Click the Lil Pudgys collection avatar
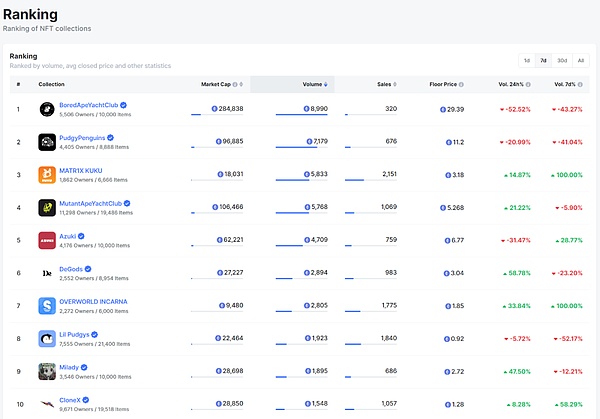Image resolution: width=600 pixels, height=419 pixels. click(46, 339)
